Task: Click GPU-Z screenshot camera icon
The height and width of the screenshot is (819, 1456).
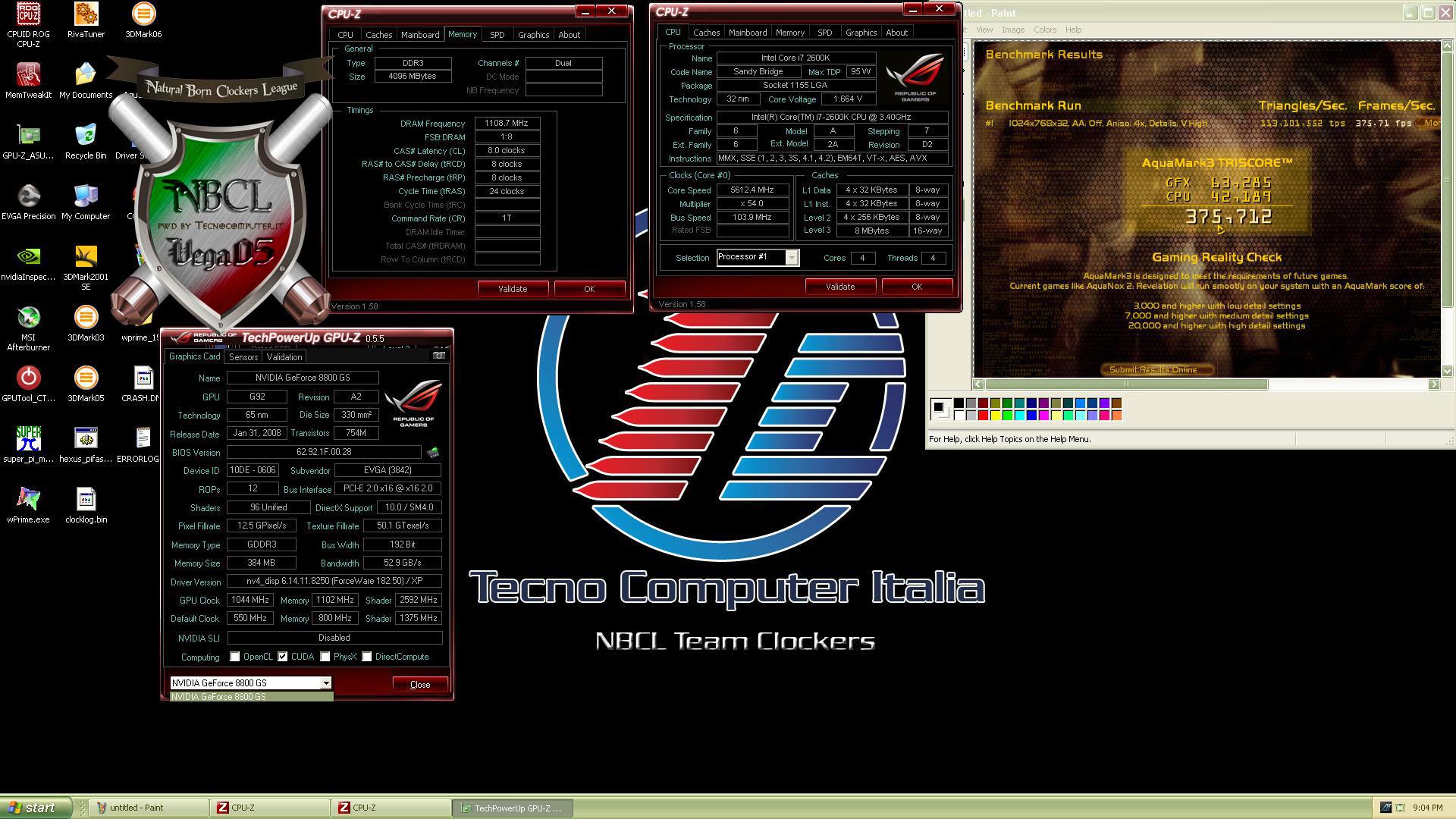Action: click(439, 355)
